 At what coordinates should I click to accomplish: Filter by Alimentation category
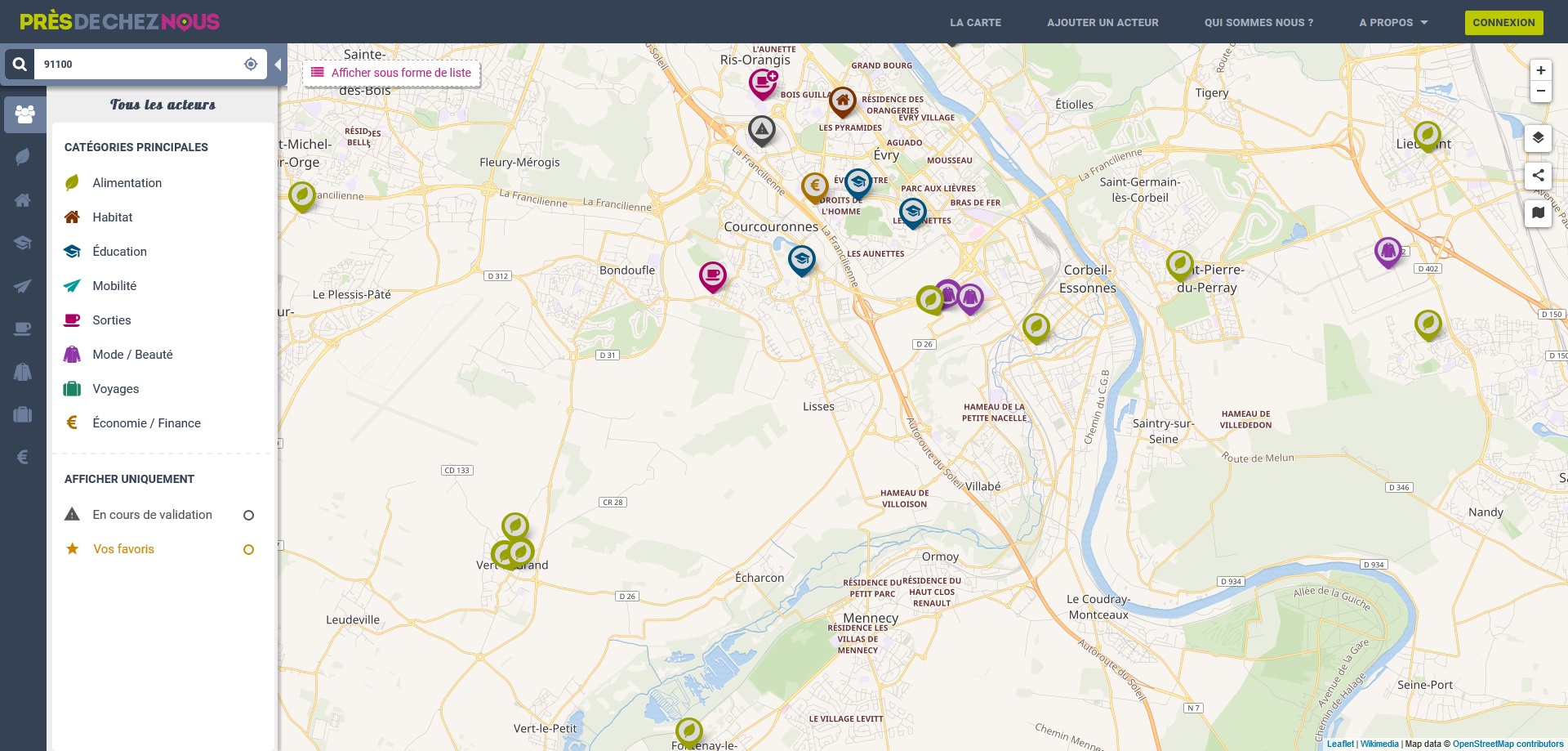tap(127, 183)
